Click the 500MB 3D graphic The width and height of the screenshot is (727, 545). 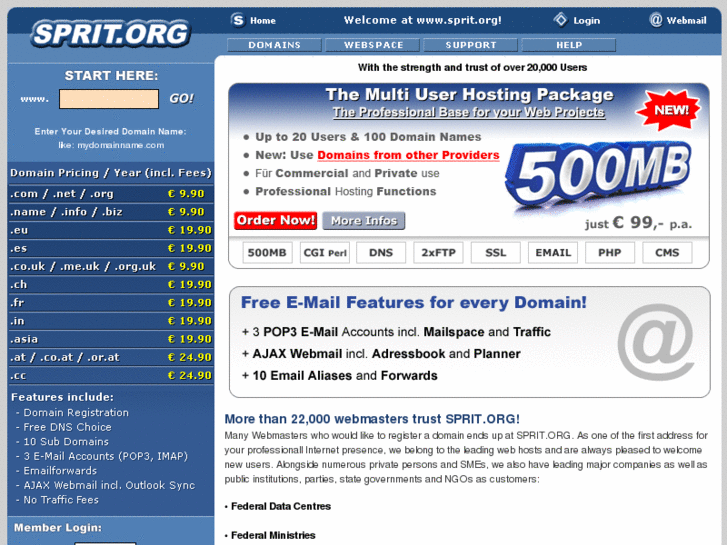tap(599, 175)
